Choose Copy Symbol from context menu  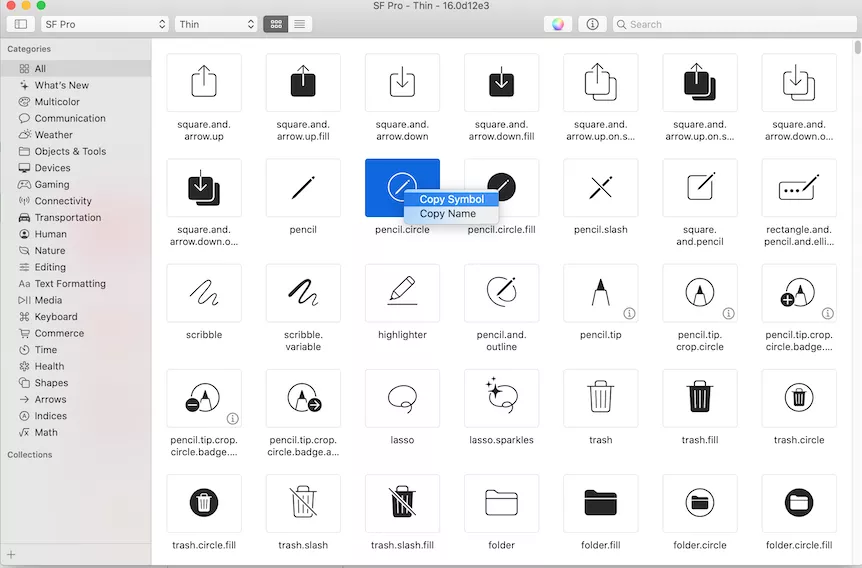tap(451, 199)
